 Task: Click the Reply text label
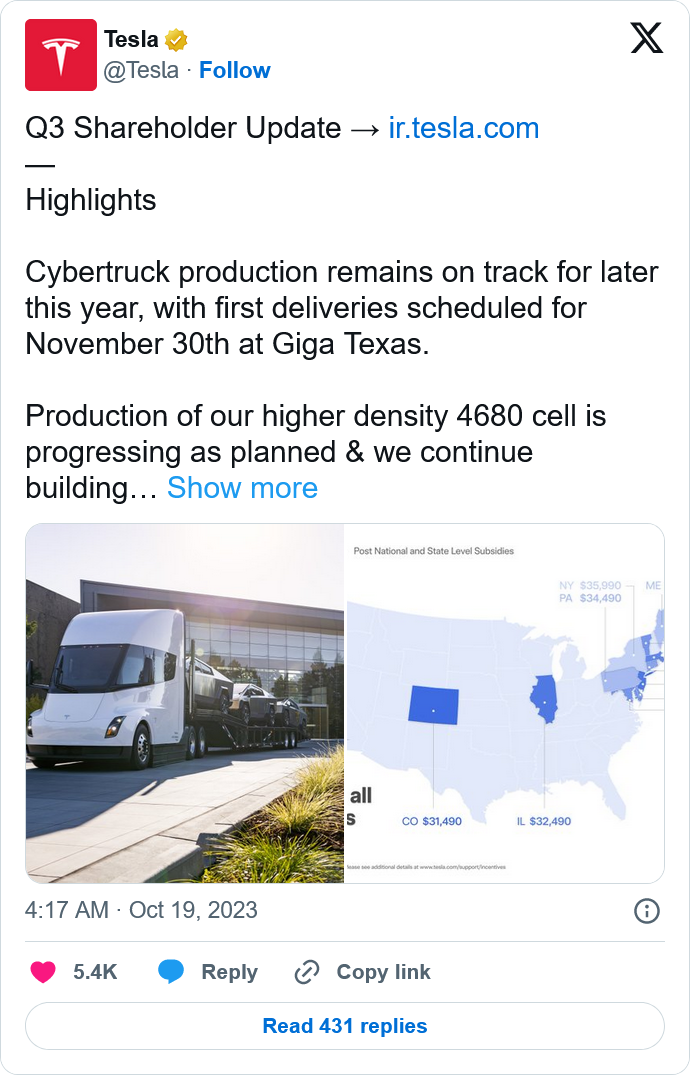pyautogui.click(x=229, y=972)
